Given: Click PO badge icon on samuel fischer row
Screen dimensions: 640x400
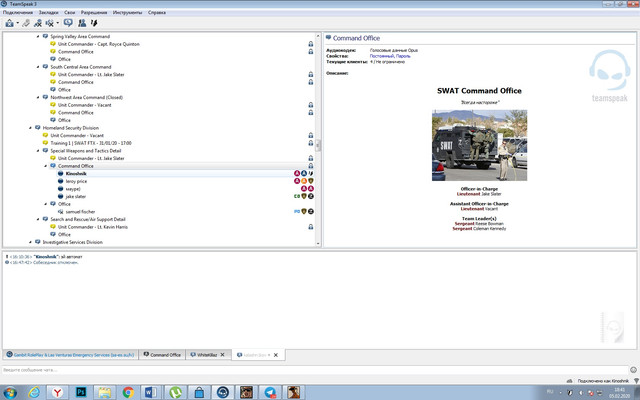Looking at the screenshot, I should click(x=297, y=212).
